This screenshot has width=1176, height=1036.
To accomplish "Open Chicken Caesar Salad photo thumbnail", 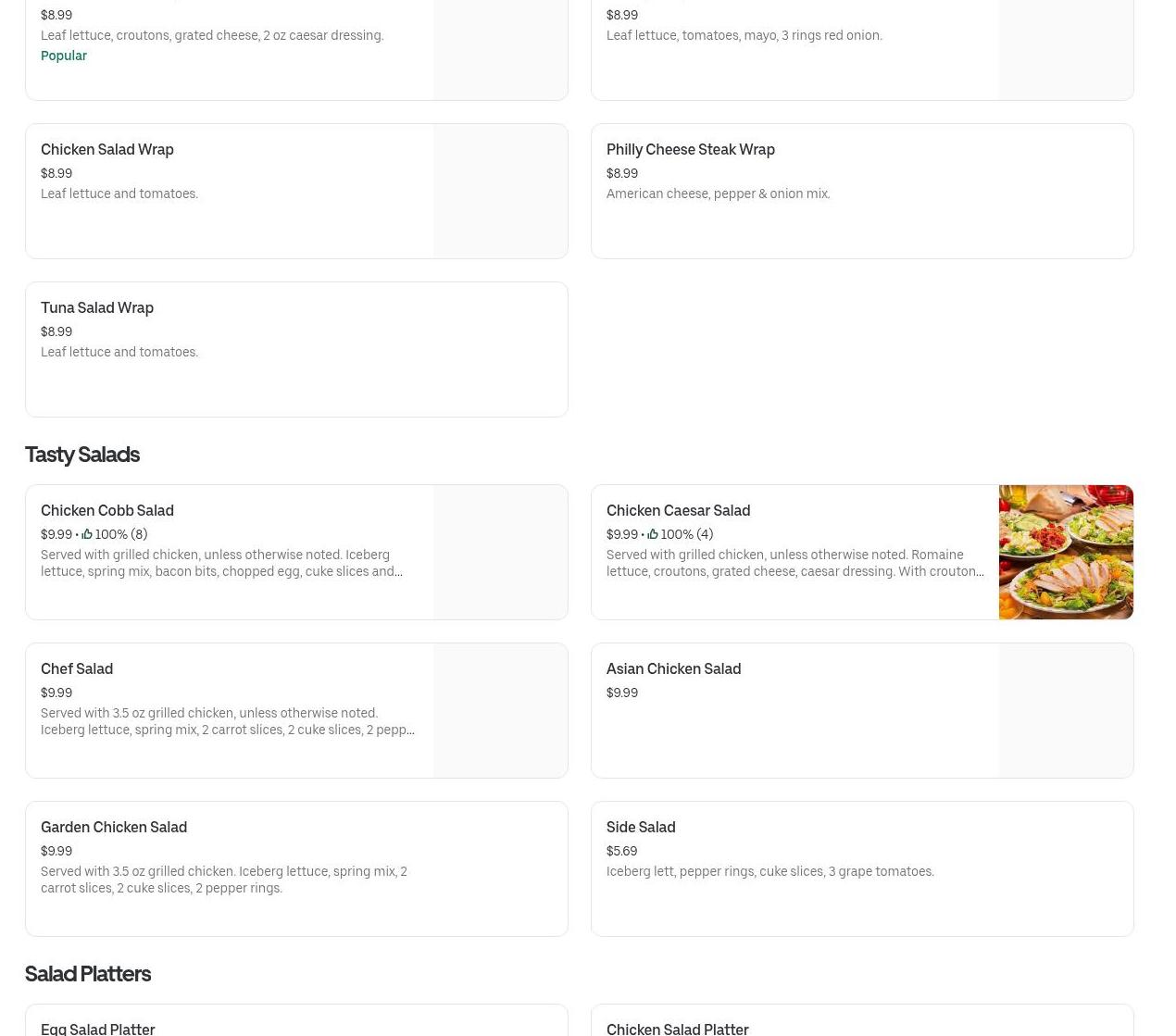I will pos(1066,552).
